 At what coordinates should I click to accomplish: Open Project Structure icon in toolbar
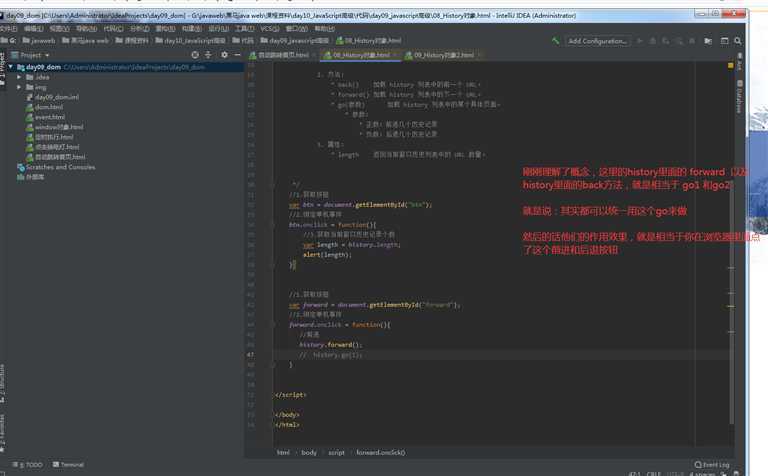point(708,41)
